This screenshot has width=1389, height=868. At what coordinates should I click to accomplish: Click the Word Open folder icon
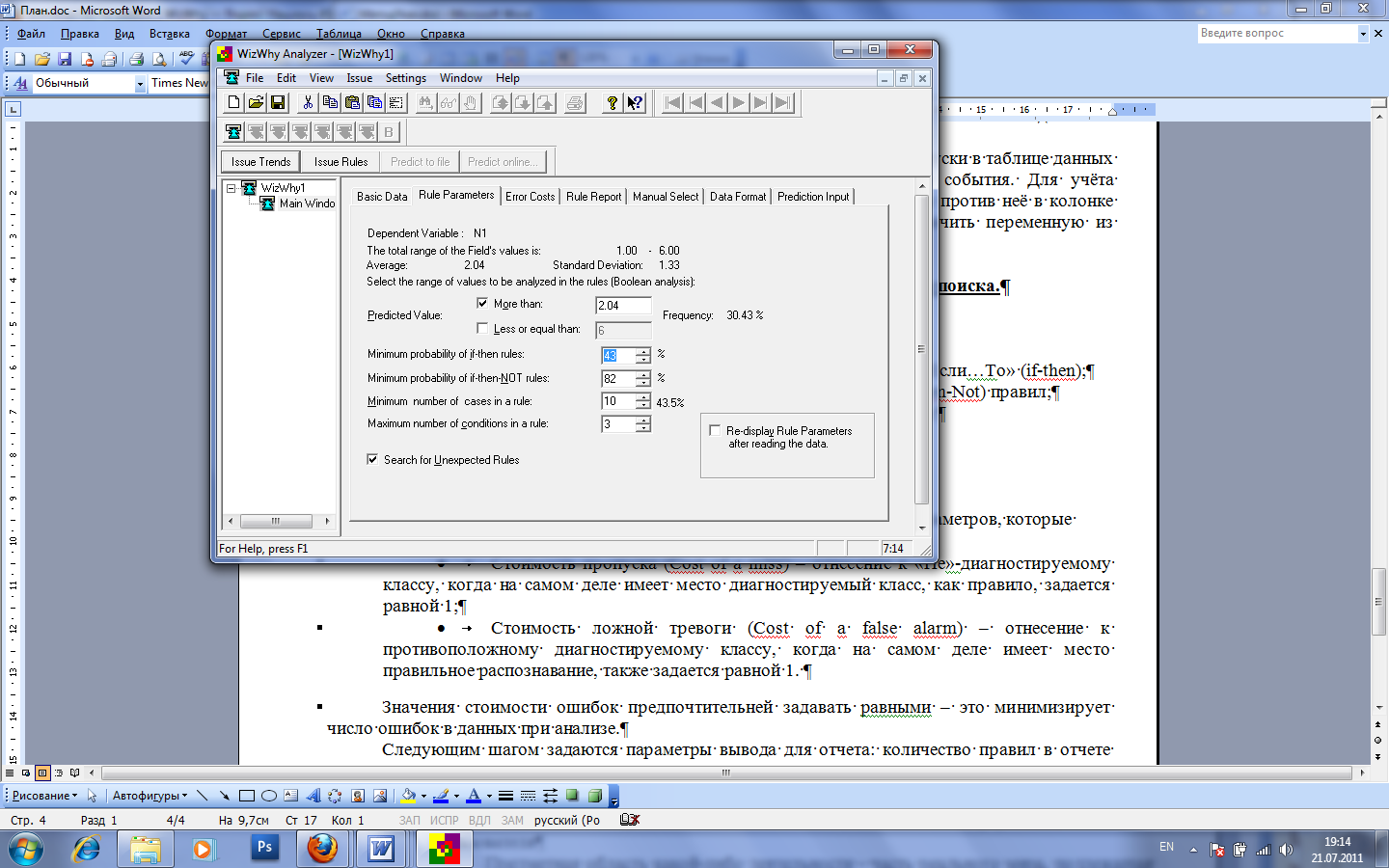click(x=42, y=60)
